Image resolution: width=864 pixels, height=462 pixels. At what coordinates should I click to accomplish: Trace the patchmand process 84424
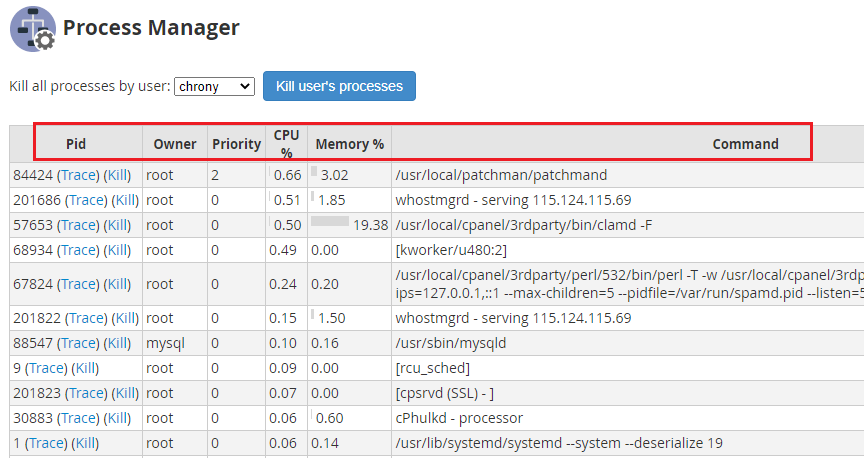pyautogui.click(x=78, y=175)
